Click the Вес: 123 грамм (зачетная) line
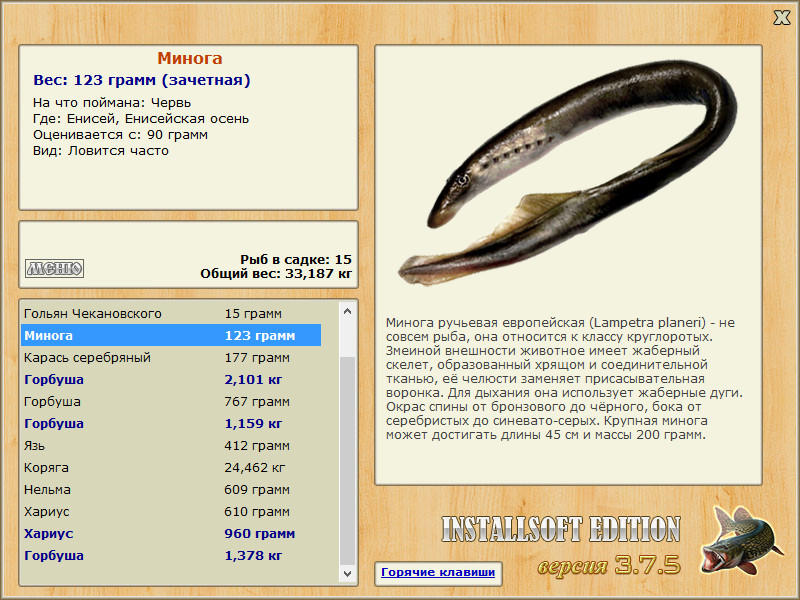Screen dimensions: 800x600 (141, 80)
